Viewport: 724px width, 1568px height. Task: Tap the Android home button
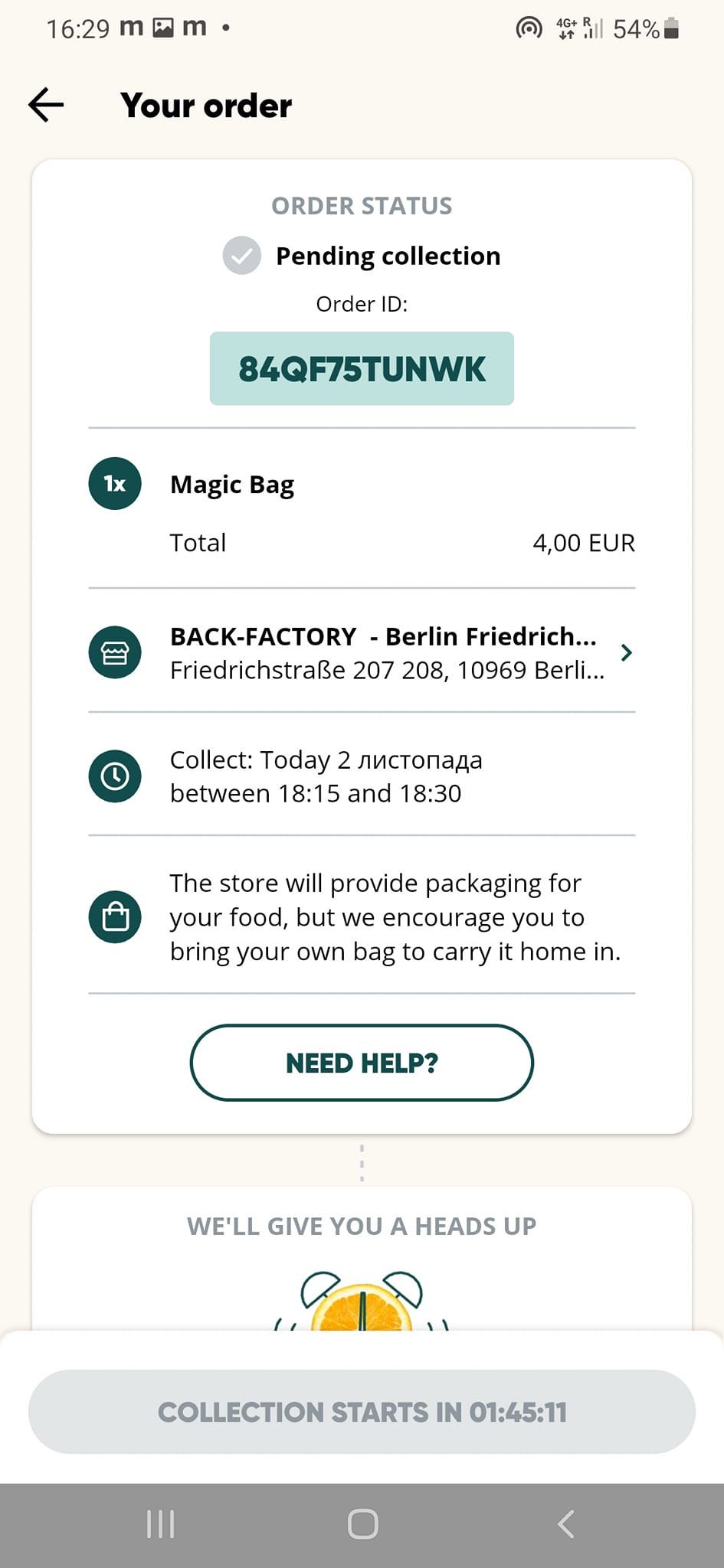click(x=362, y=1524)
